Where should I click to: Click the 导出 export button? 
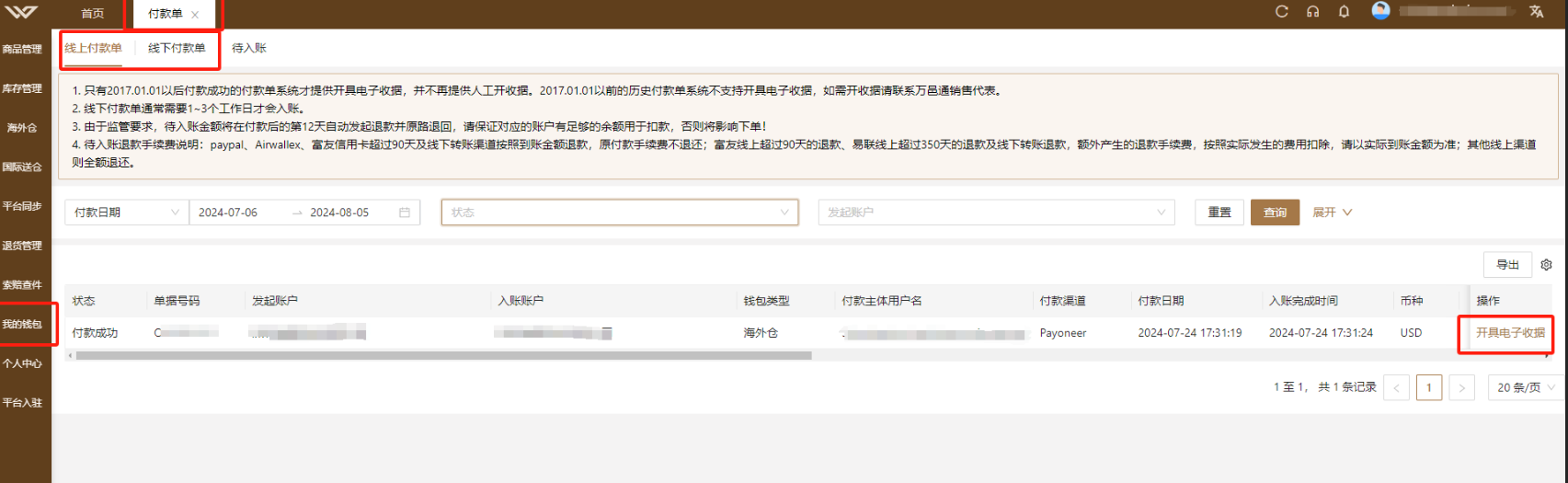tap(1507, 265)
